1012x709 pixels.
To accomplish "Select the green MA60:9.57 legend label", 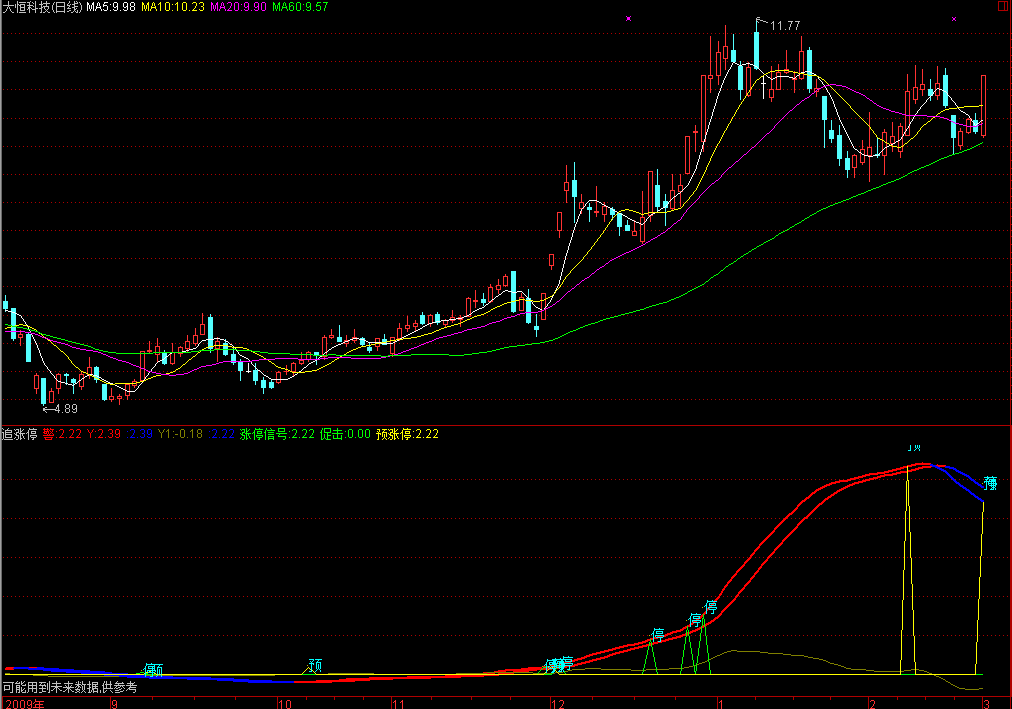I will (300, 7).
